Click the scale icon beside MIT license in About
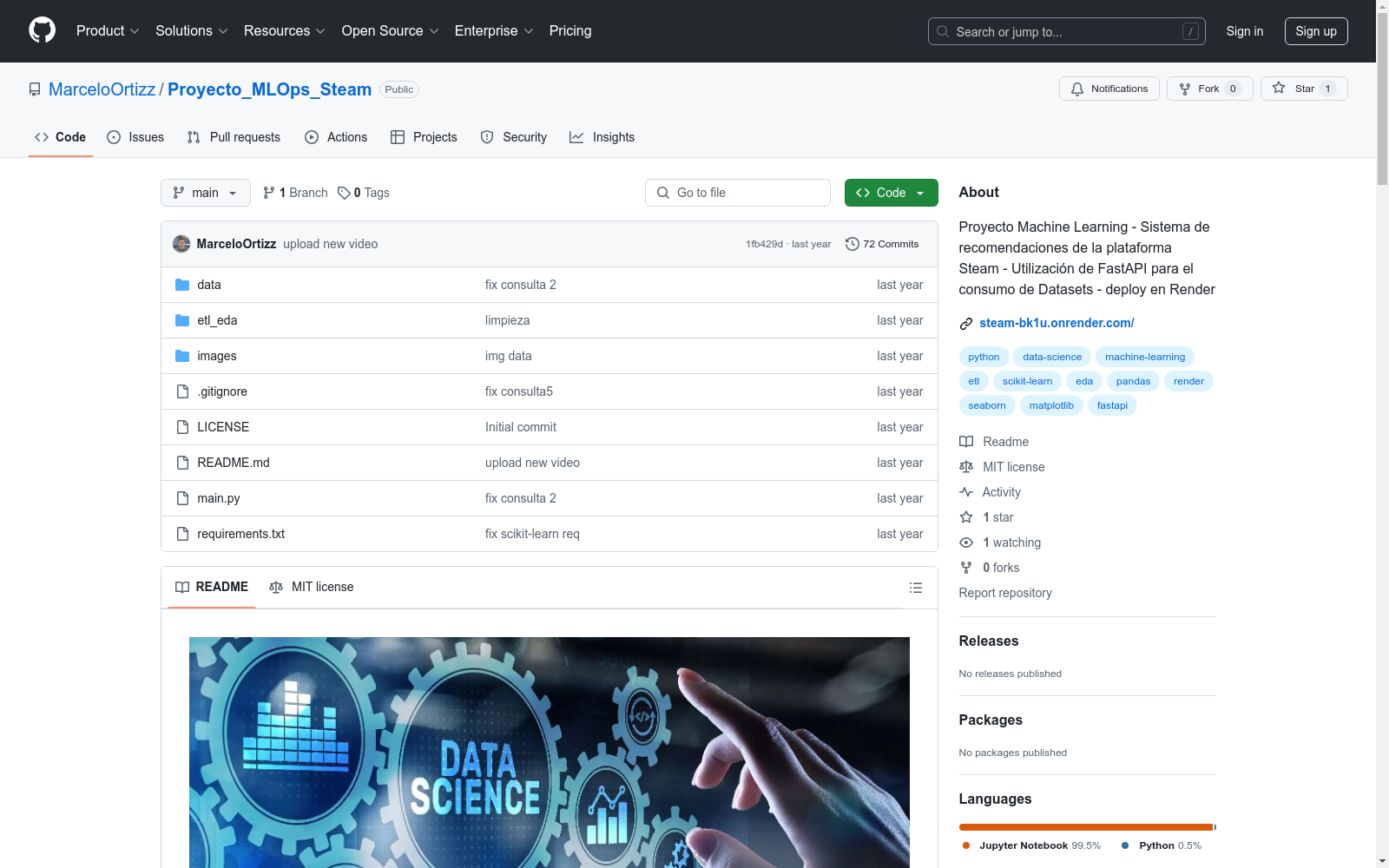The image size is (1389, 868). click(x=966, y=467)
